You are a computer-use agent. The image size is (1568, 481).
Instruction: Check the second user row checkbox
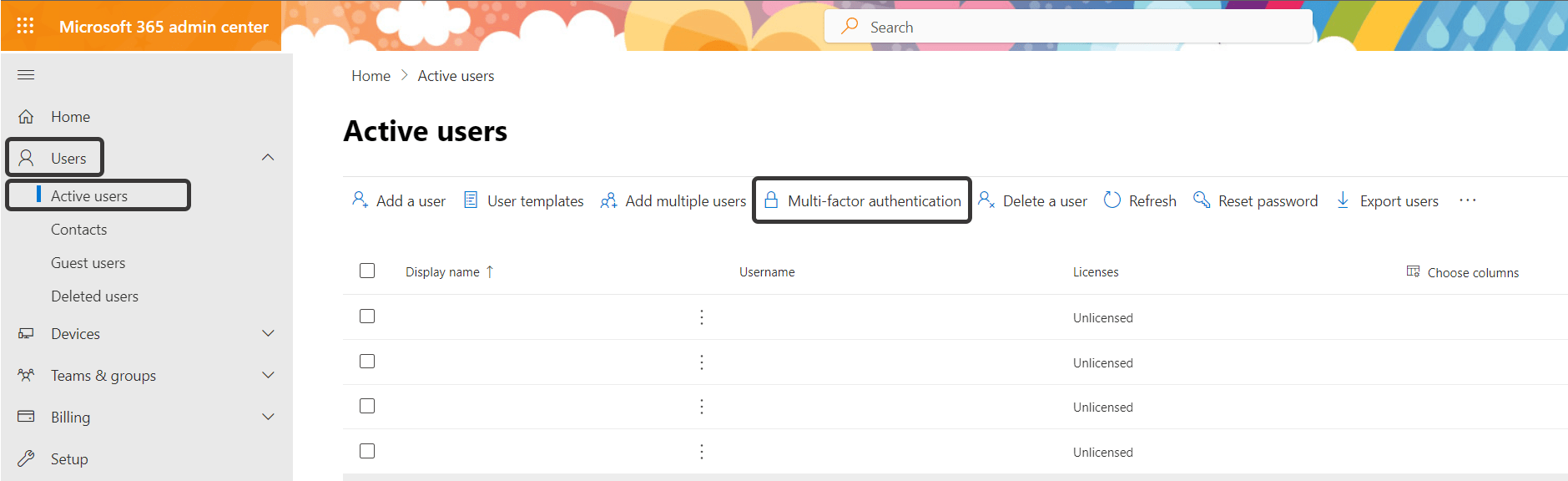click(x=367, y=361)
